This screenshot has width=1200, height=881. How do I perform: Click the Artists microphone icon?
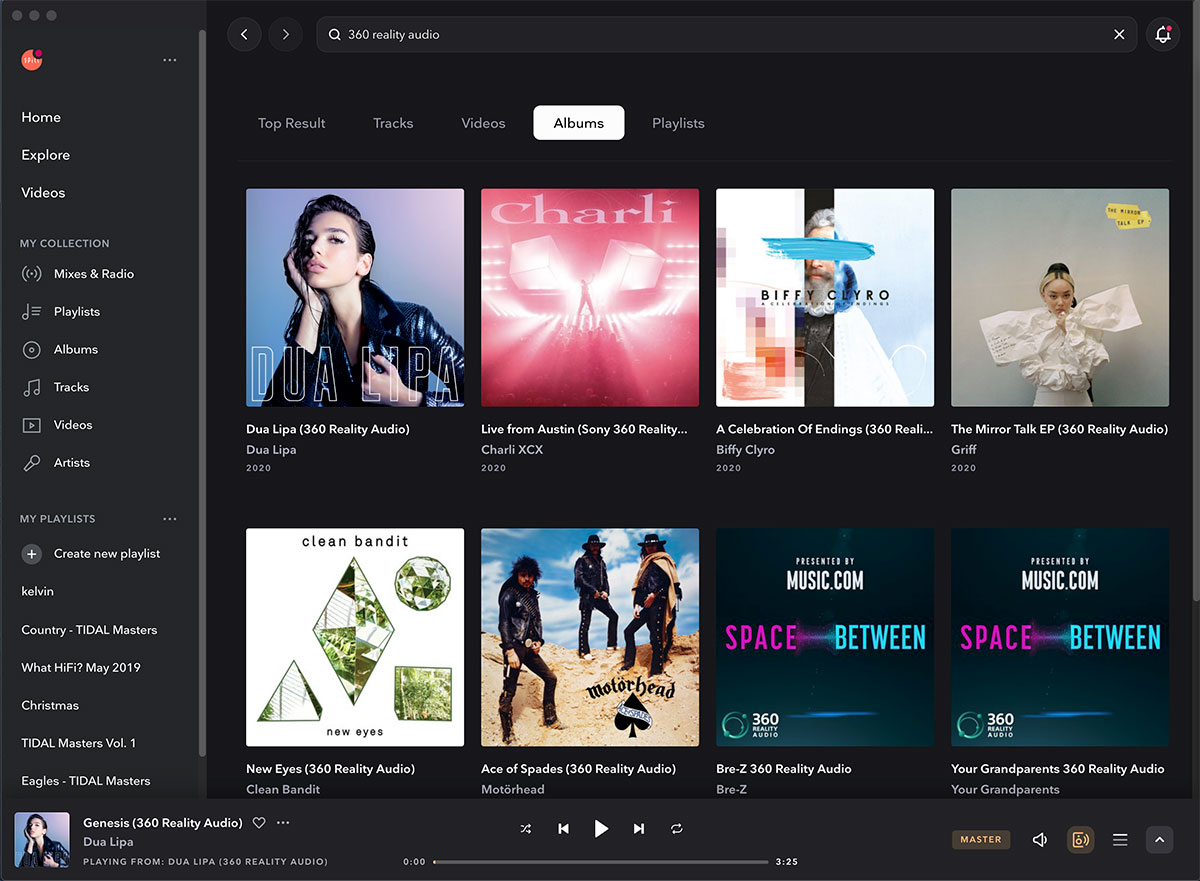point(32,463)
